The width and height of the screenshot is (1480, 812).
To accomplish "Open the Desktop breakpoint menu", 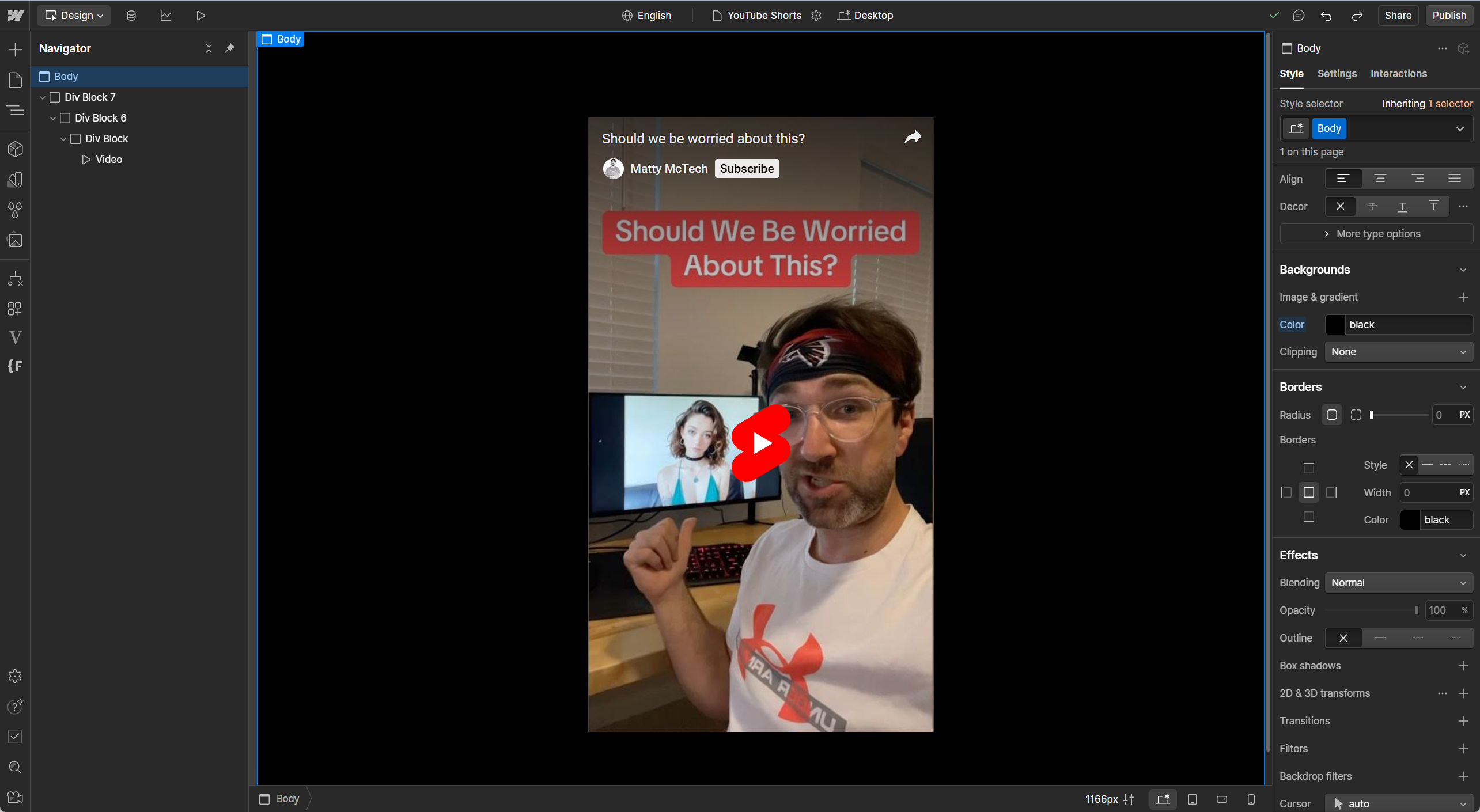I will 865,16.
